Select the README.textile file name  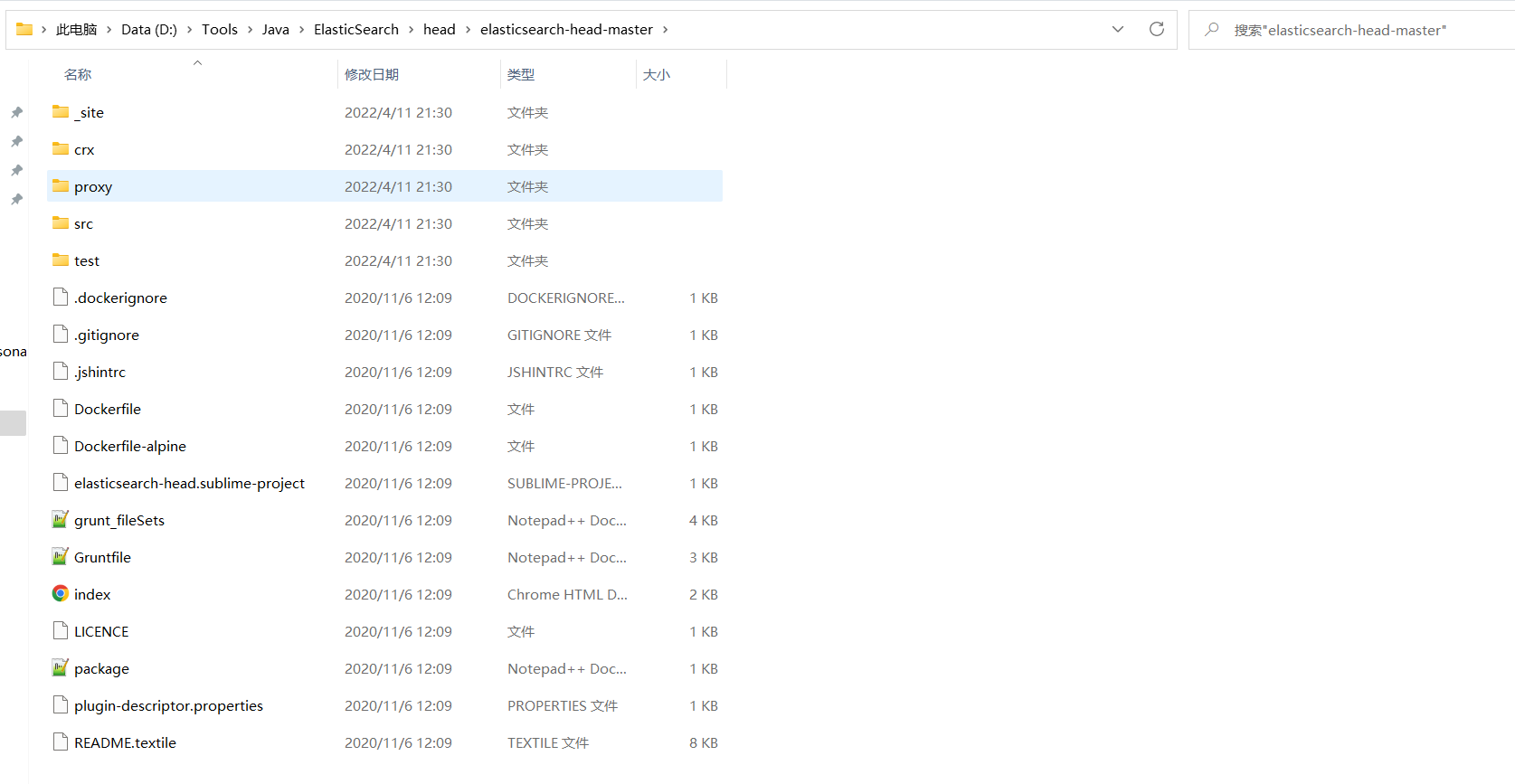tap(125, 742)
